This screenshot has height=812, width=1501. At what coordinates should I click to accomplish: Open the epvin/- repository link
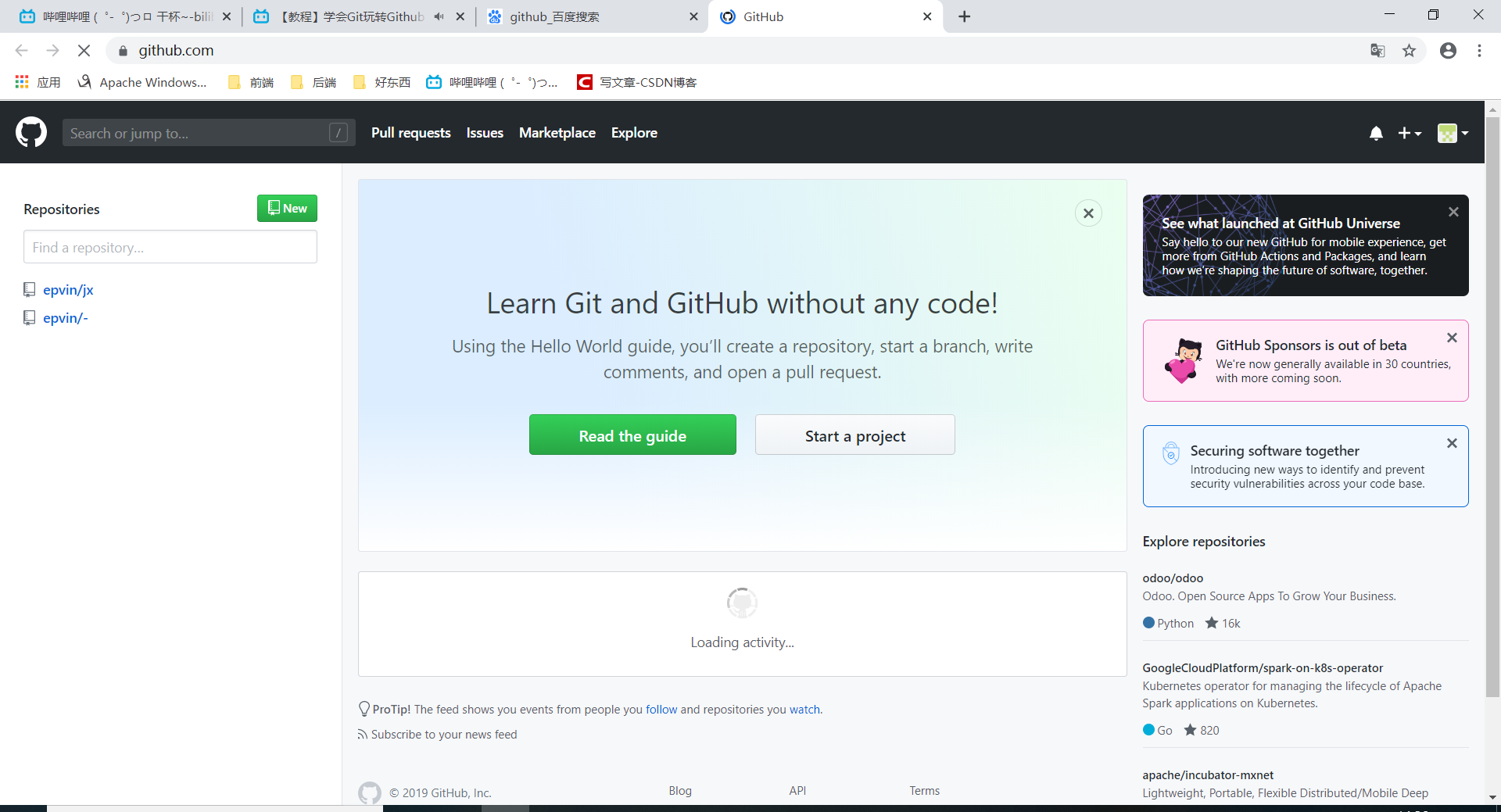pos(66,318)
